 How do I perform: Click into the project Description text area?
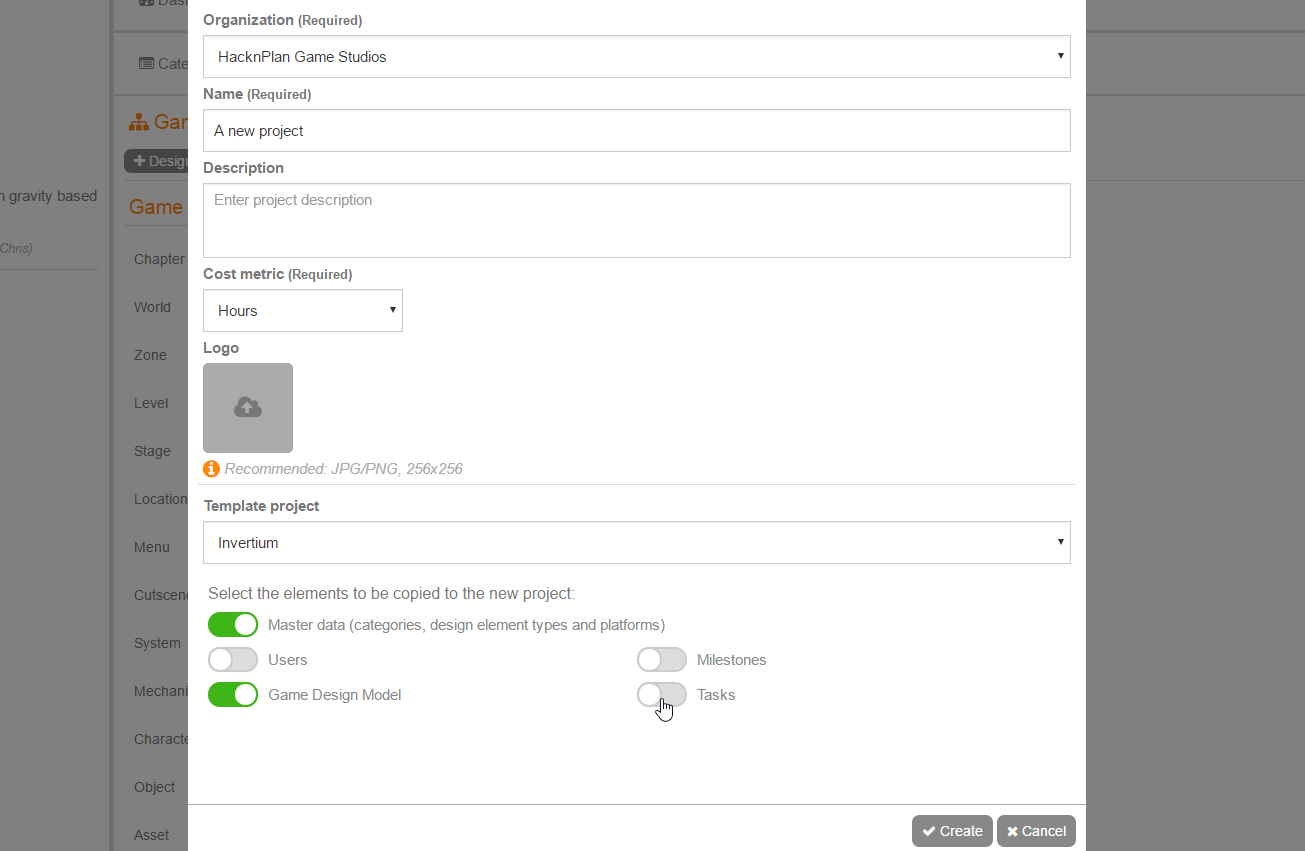click(x=636, y=220)
